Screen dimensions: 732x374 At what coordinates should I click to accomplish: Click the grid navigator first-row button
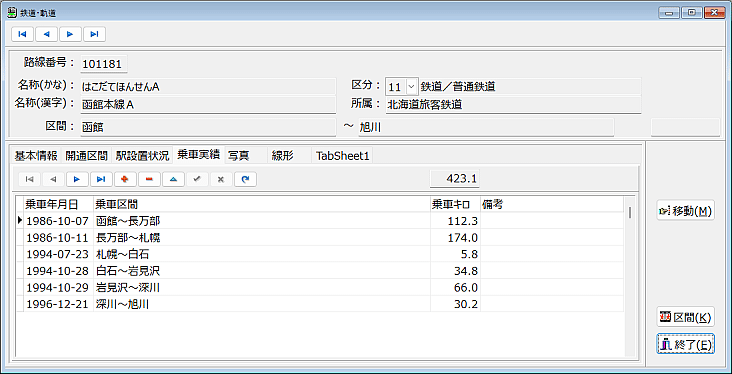(29, 179)
